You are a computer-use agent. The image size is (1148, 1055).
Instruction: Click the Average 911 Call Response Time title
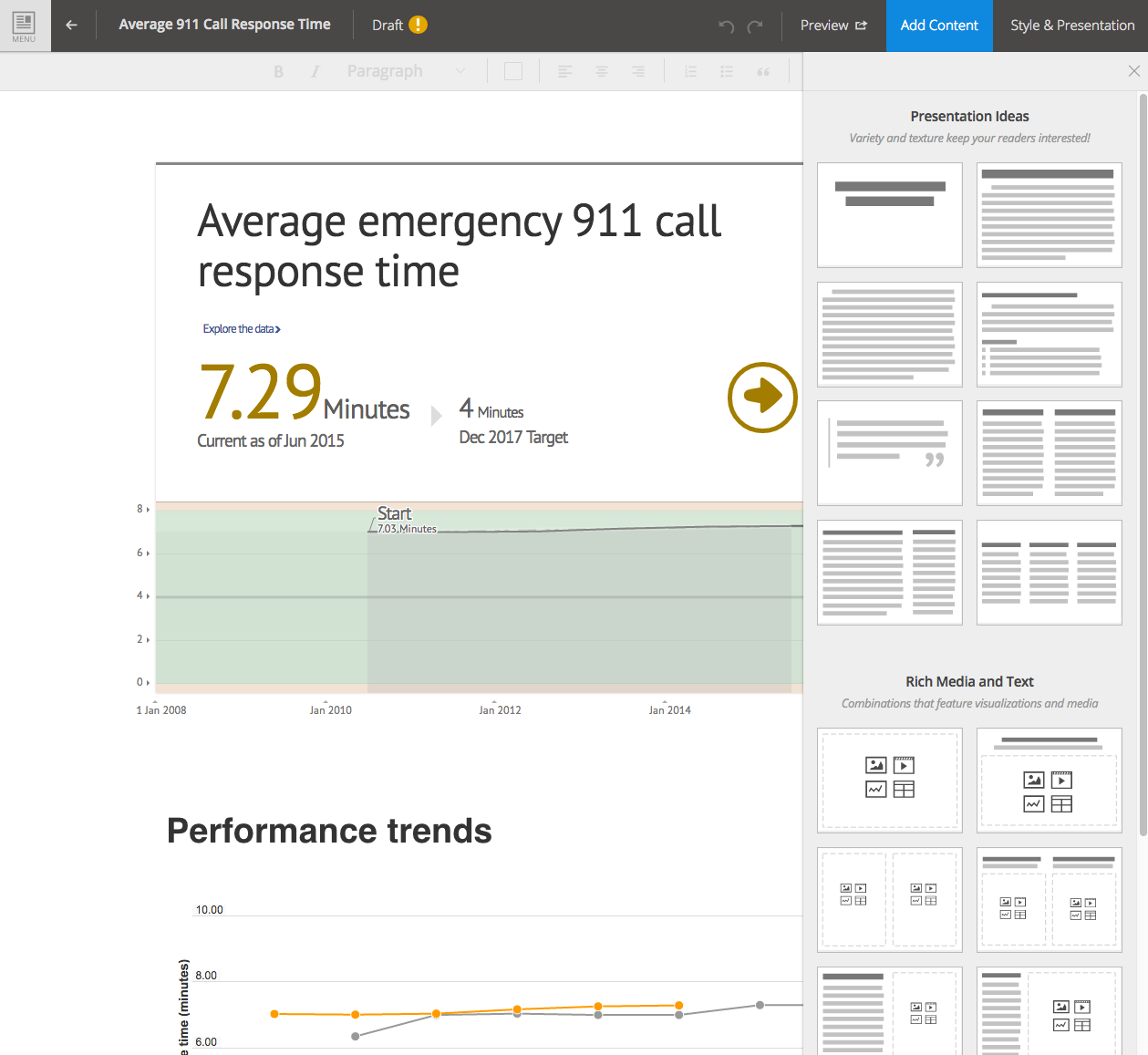pyautogui.click(x=224, y=25)
